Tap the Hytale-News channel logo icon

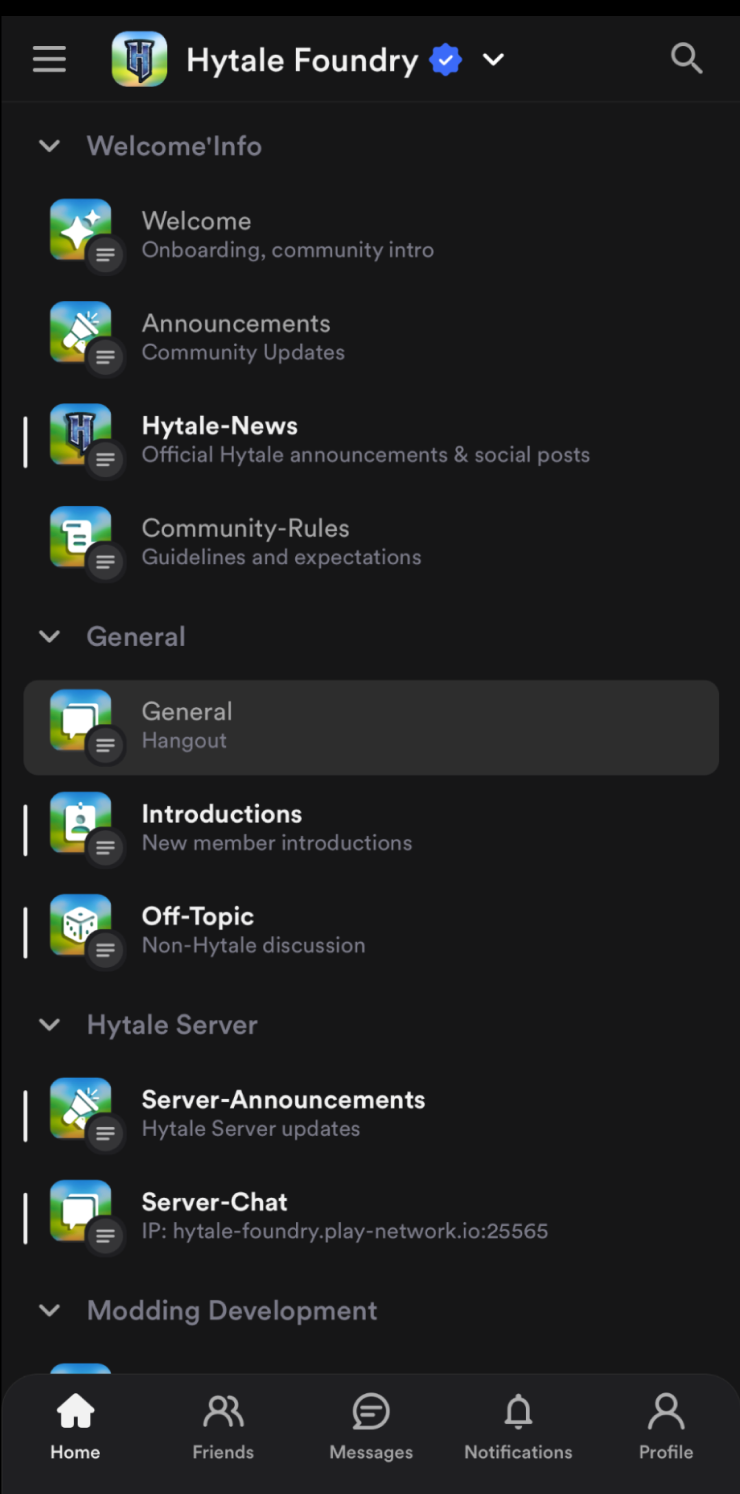(81, 435)
